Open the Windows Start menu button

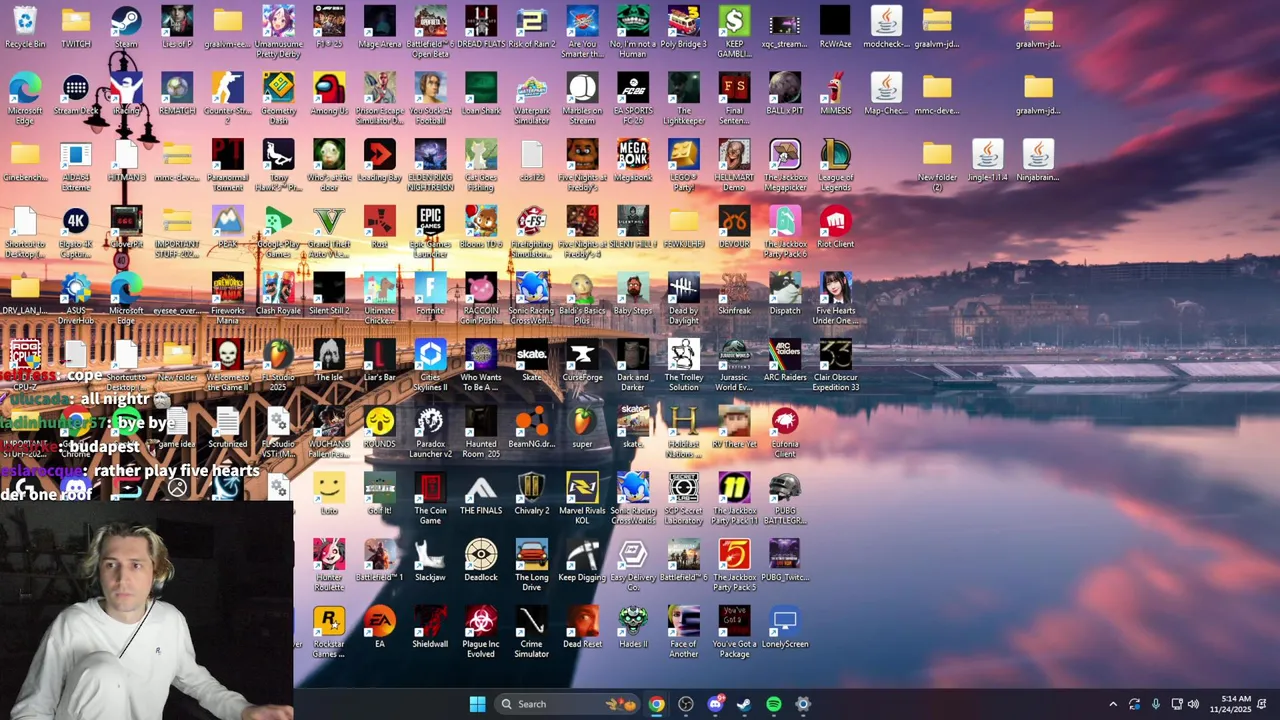(x=477, y=704)
